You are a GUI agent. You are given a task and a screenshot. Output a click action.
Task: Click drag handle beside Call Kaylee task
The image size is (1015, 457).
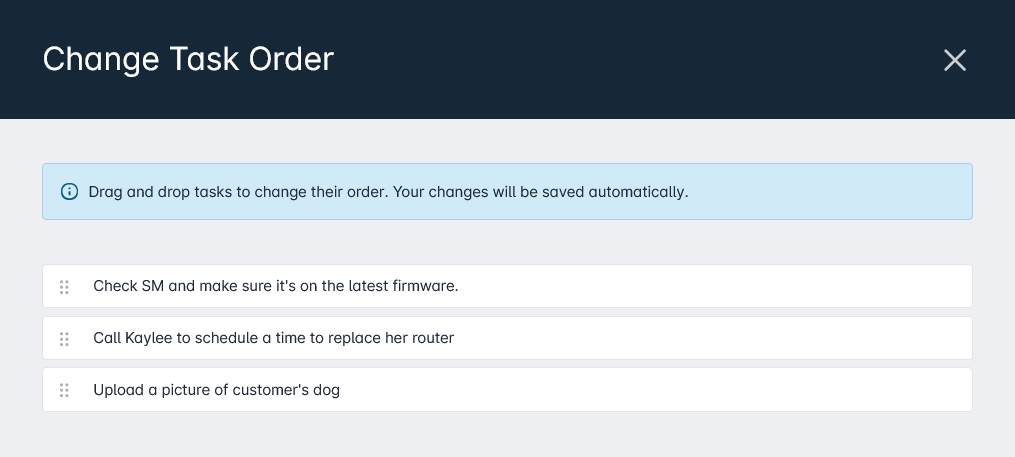click(x=64, y=339)
